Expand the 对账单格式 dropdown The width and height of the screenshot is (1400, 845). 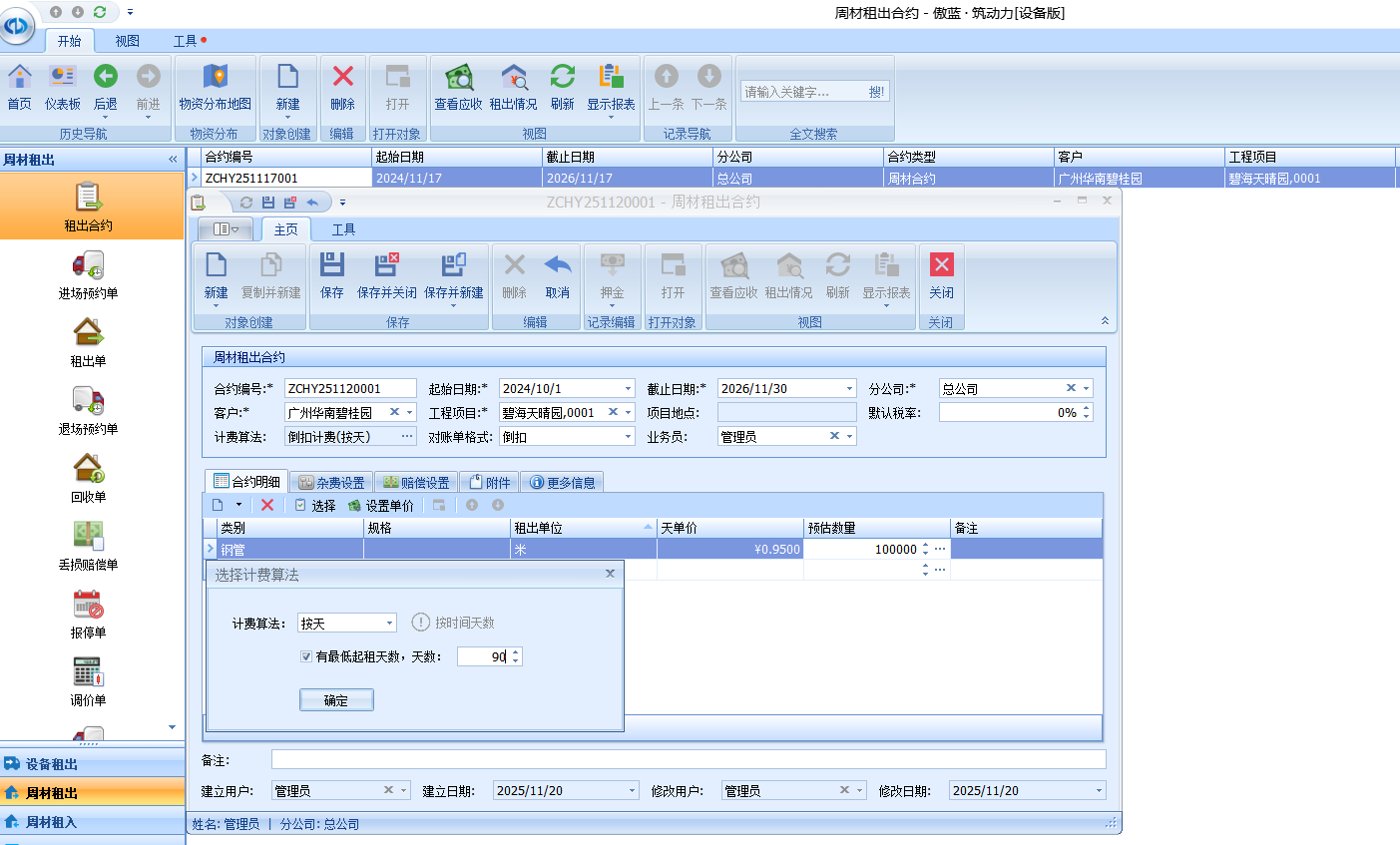click(x=628, y=437)
